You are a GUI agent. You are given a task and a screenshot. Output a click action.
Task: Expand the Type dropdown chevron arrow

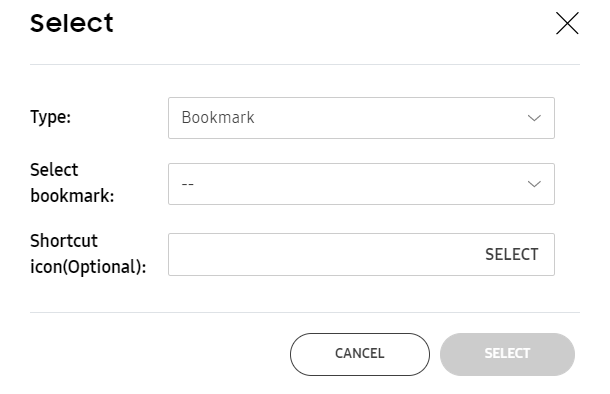tap(534, 118)
